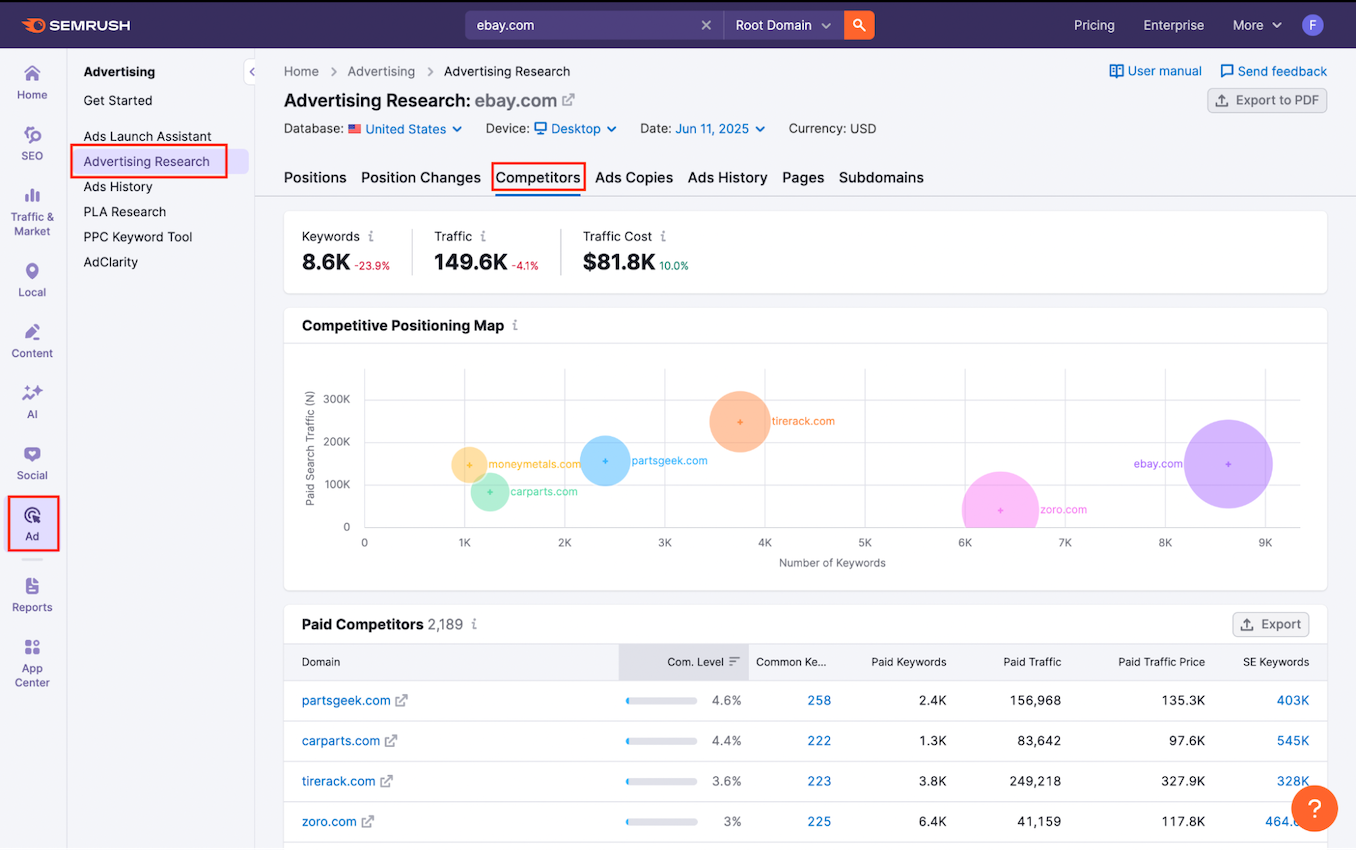
Task: Click the orange search magnifier button
Action: click(x=859, y=25)
